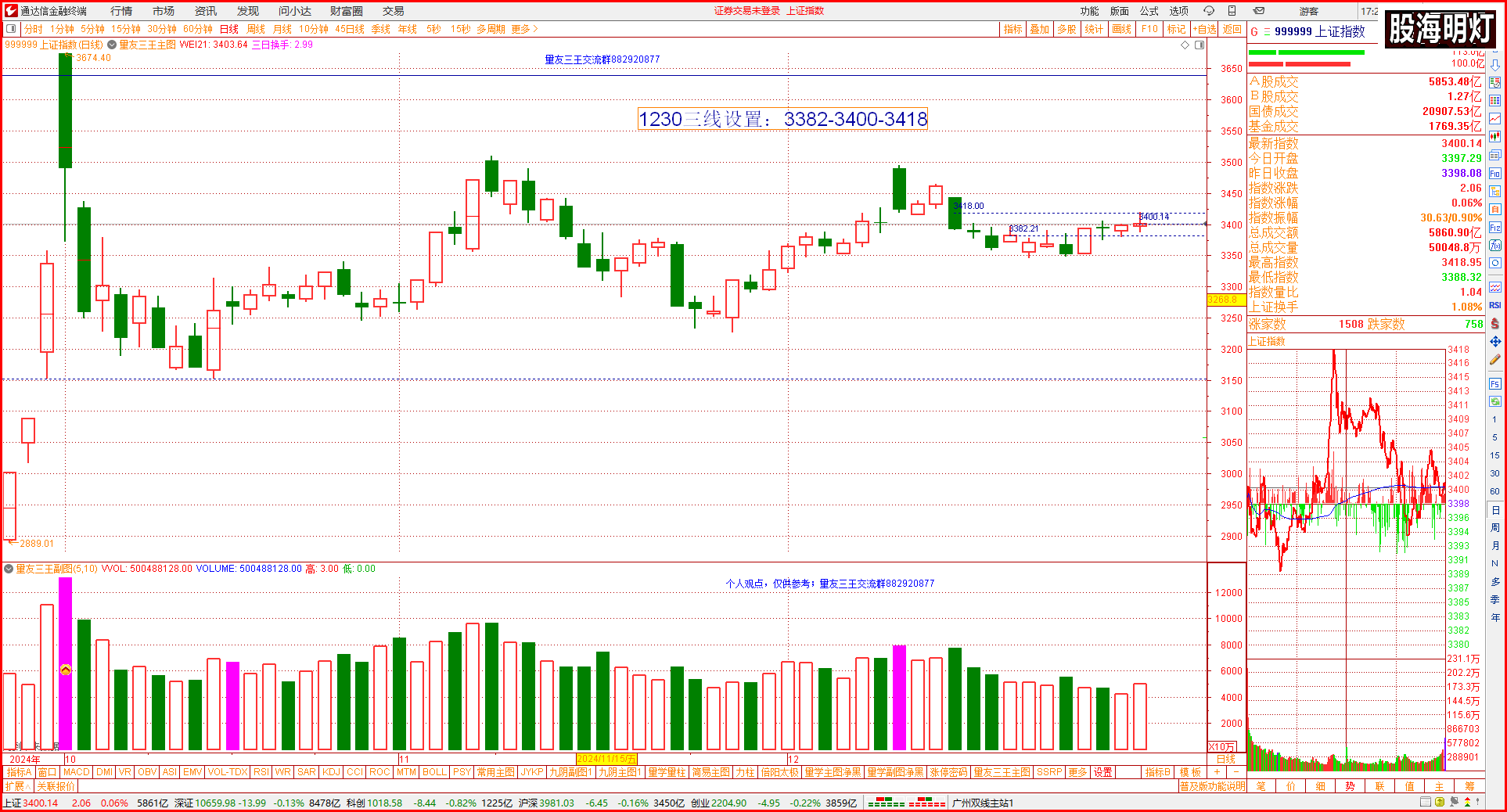Click the blue cross move icon in sidebar
The width and height of the screenshot is (1507, 812).
tap(1494, 341)
